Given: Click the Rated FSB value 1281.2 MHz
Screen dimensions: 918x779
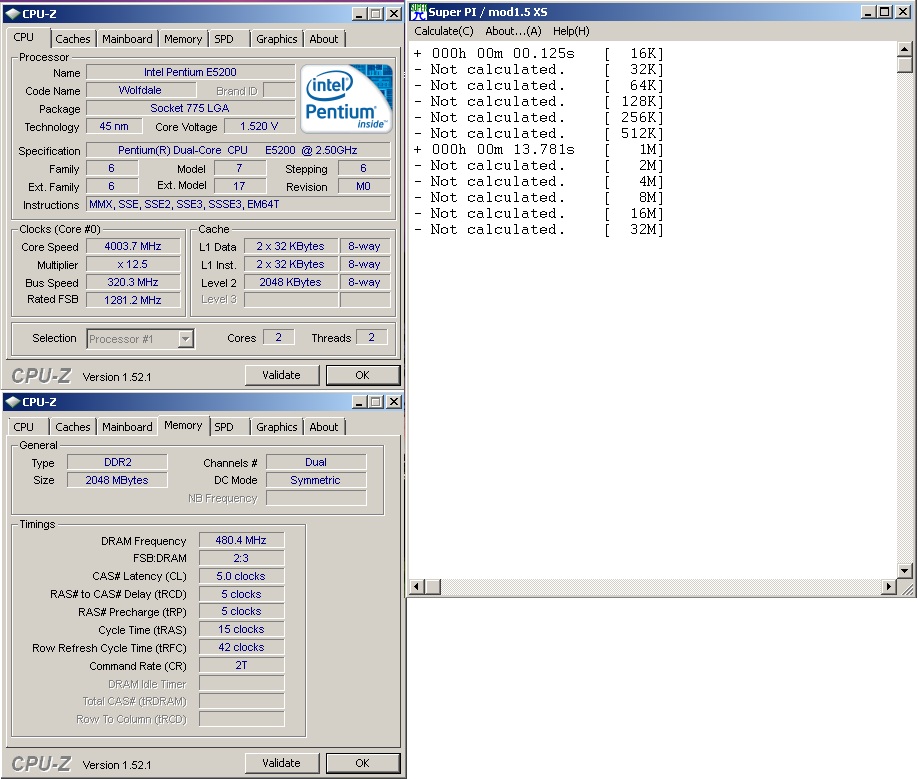Looking at the screenshot, I should pyautogui.click(x=133, y=300).
